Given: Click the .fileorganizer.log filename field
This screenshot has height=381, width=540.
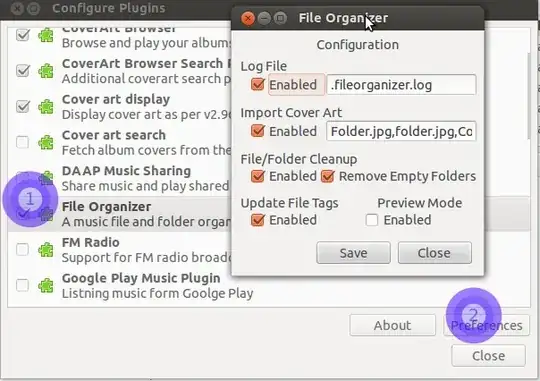Looking at the screenshot, I should [401, 84].
